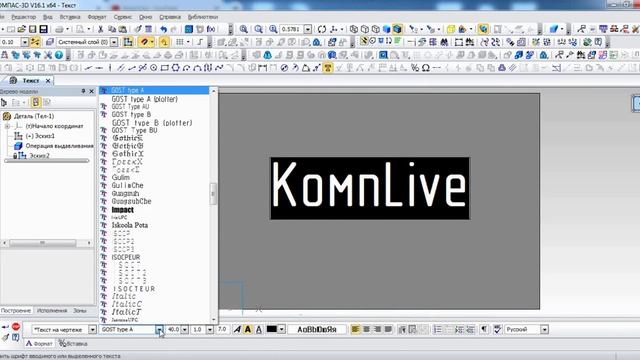Toggle paragraph marks display
This screenshot has height=360, width=640.
point(484,329)
